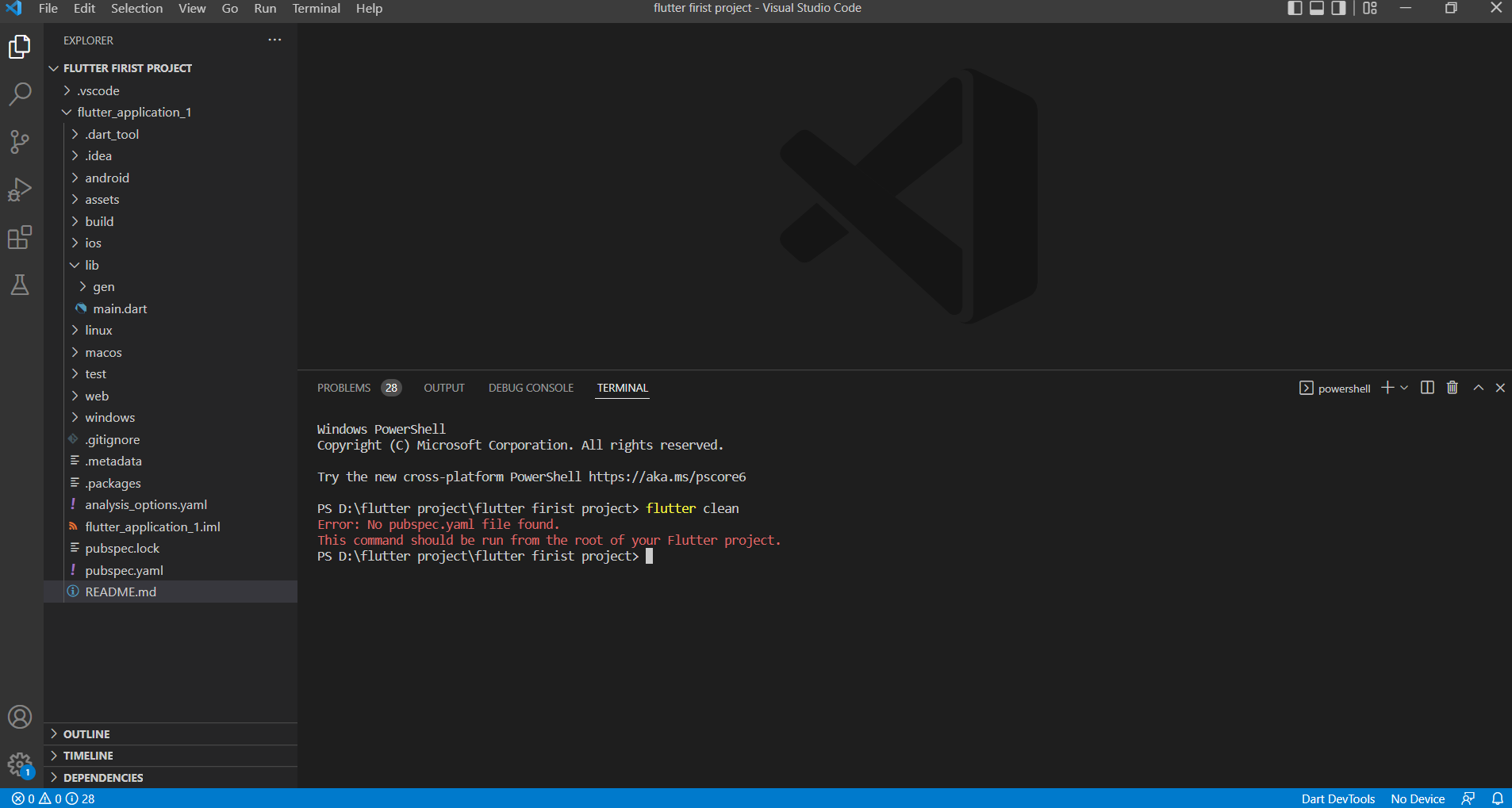
Task: Open analysis_options.yaml file
Action: coord(171,505)
